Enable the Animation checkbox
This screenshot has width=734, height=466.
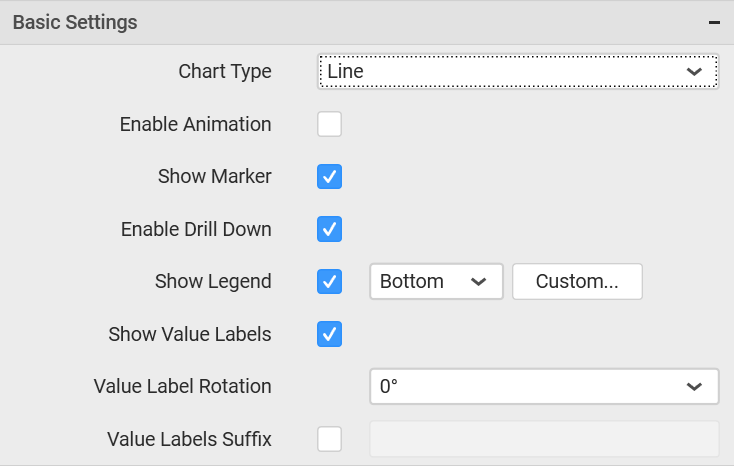(x=329, y=124)
